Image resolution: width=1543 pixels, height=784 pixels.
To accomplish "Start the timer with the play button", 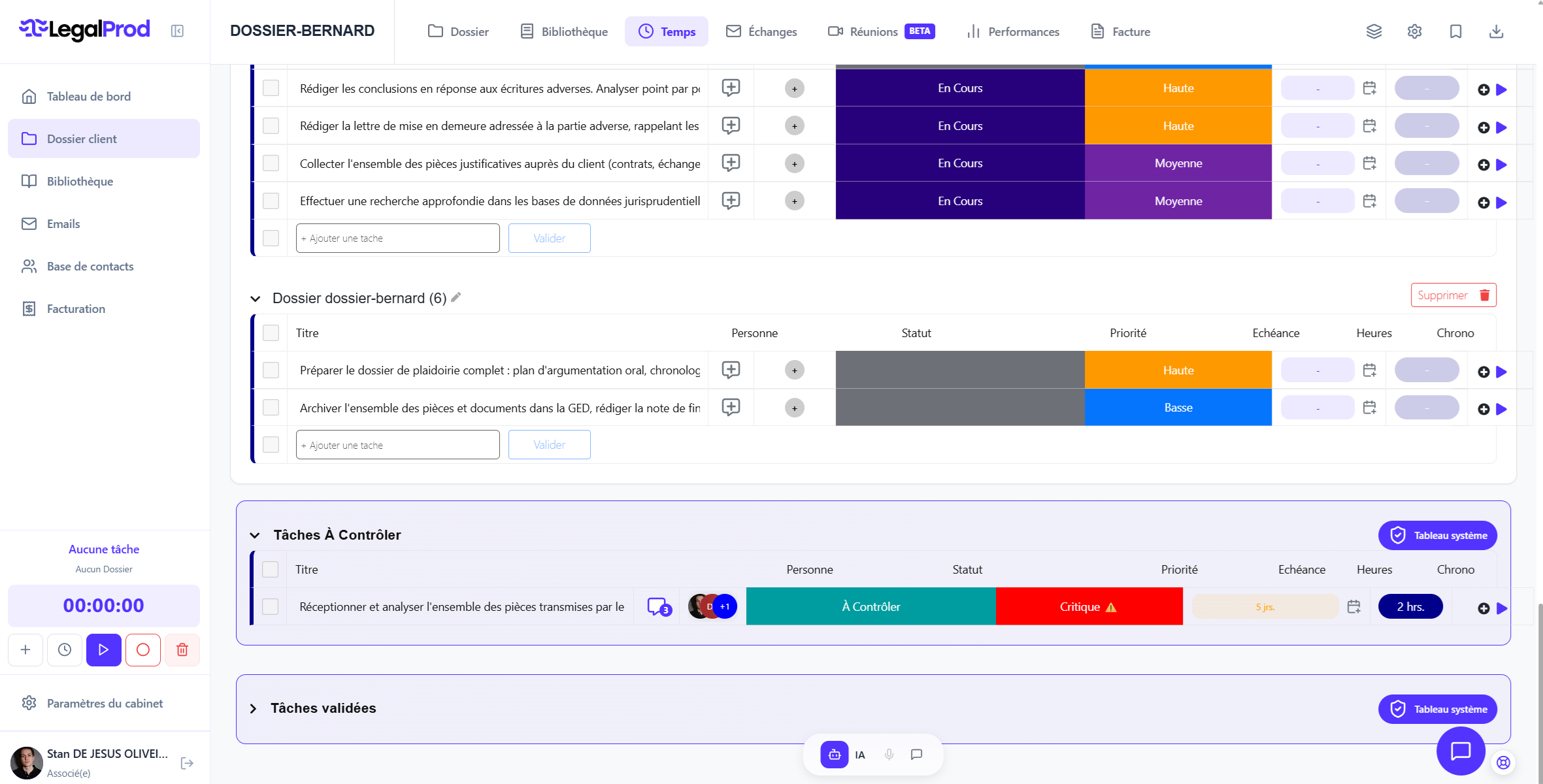I will 103,649.
